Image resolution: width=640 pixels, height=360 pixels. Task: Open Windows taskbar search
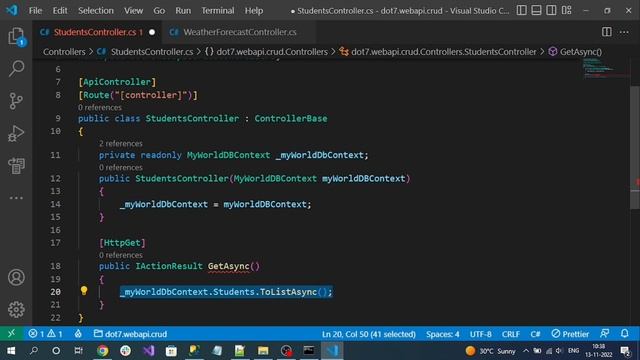(x=34, y=351)
